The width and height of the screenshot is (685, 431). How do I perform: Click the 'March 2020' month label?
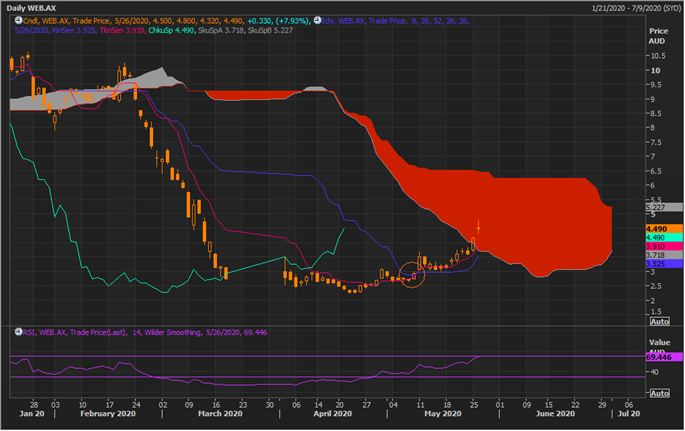220,414
